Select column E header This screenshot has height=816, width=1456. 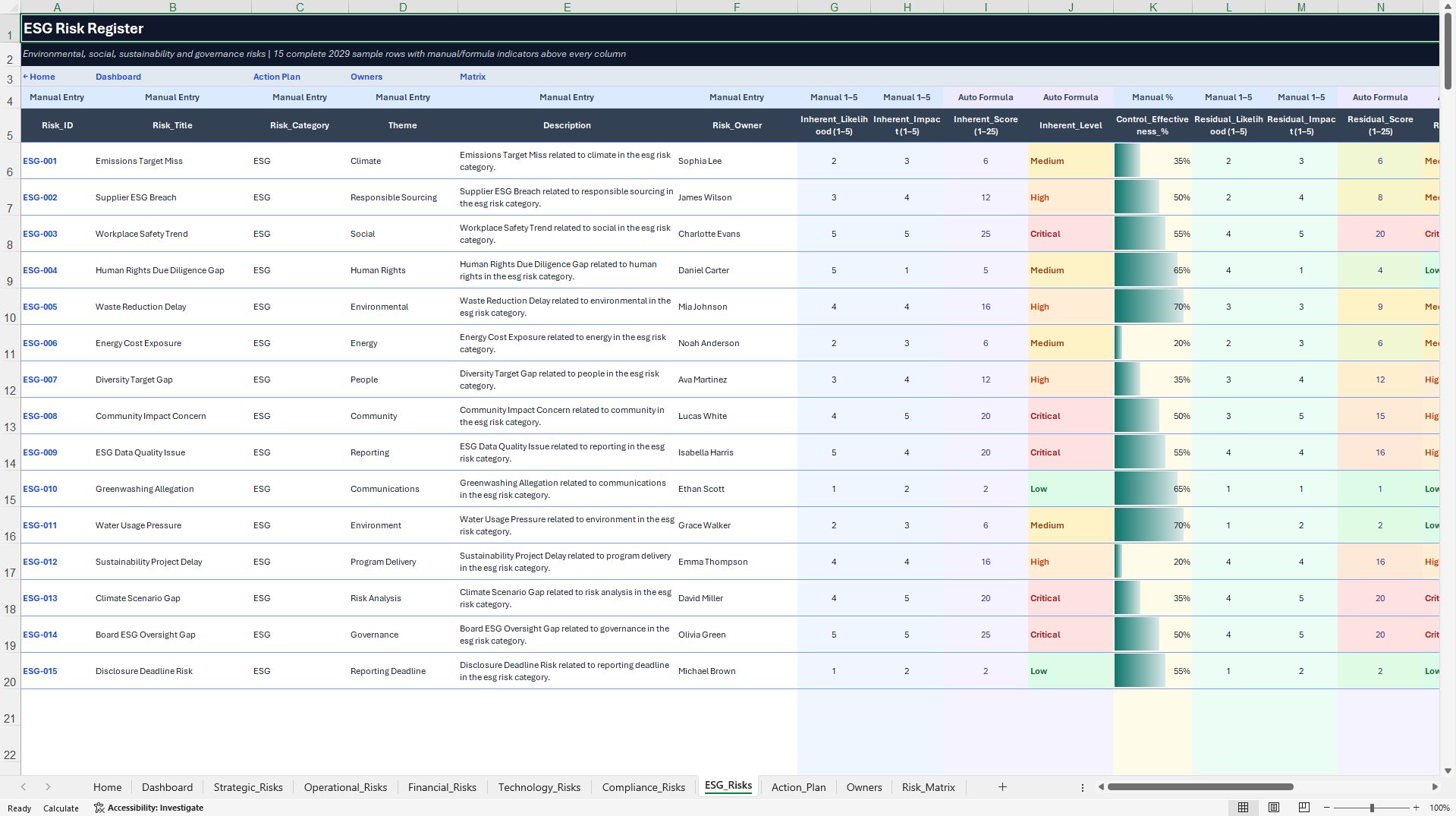(x=567, y=7)
